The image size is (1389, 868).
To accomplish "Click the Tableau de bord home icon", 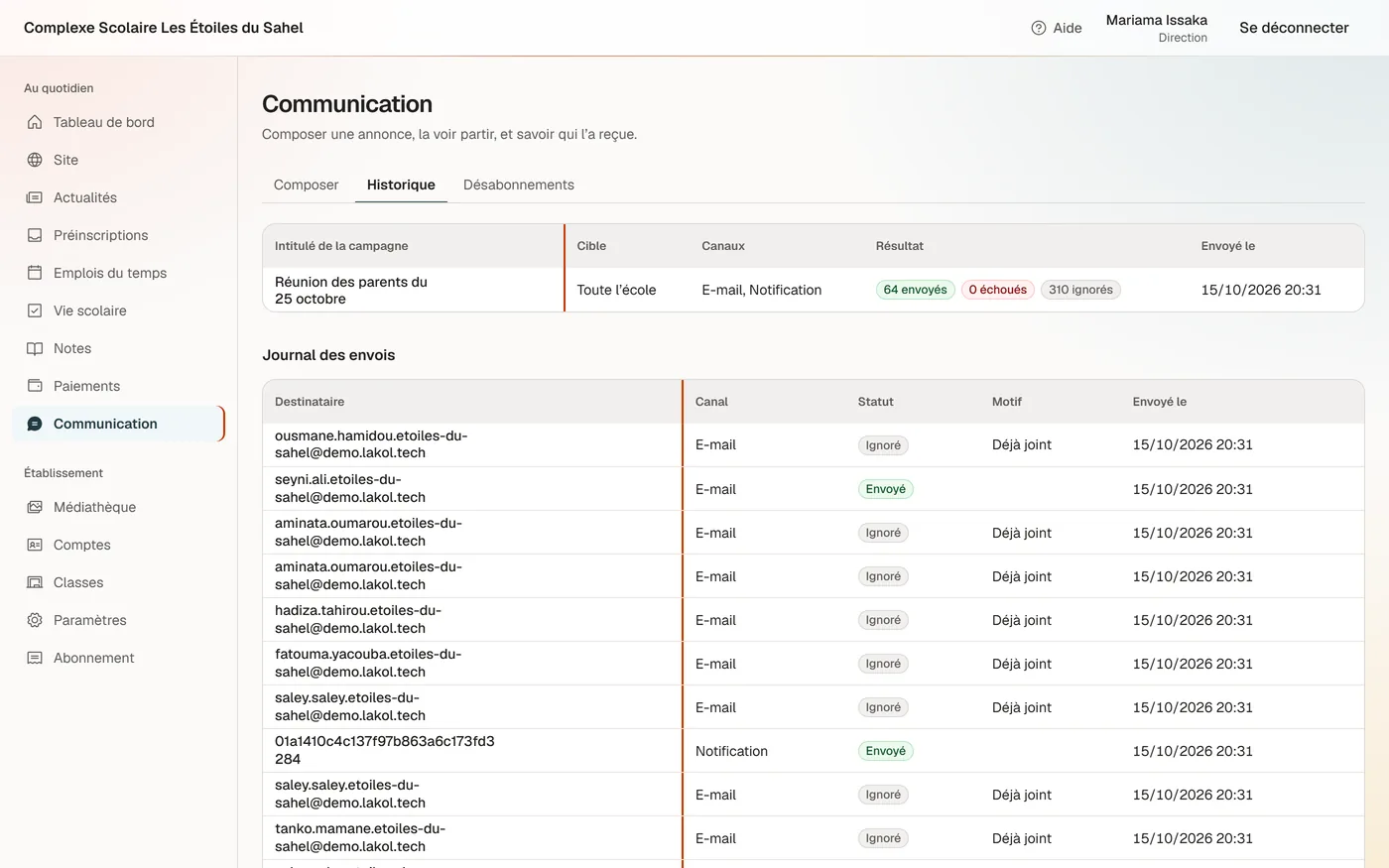I will (x=35, y=122).
